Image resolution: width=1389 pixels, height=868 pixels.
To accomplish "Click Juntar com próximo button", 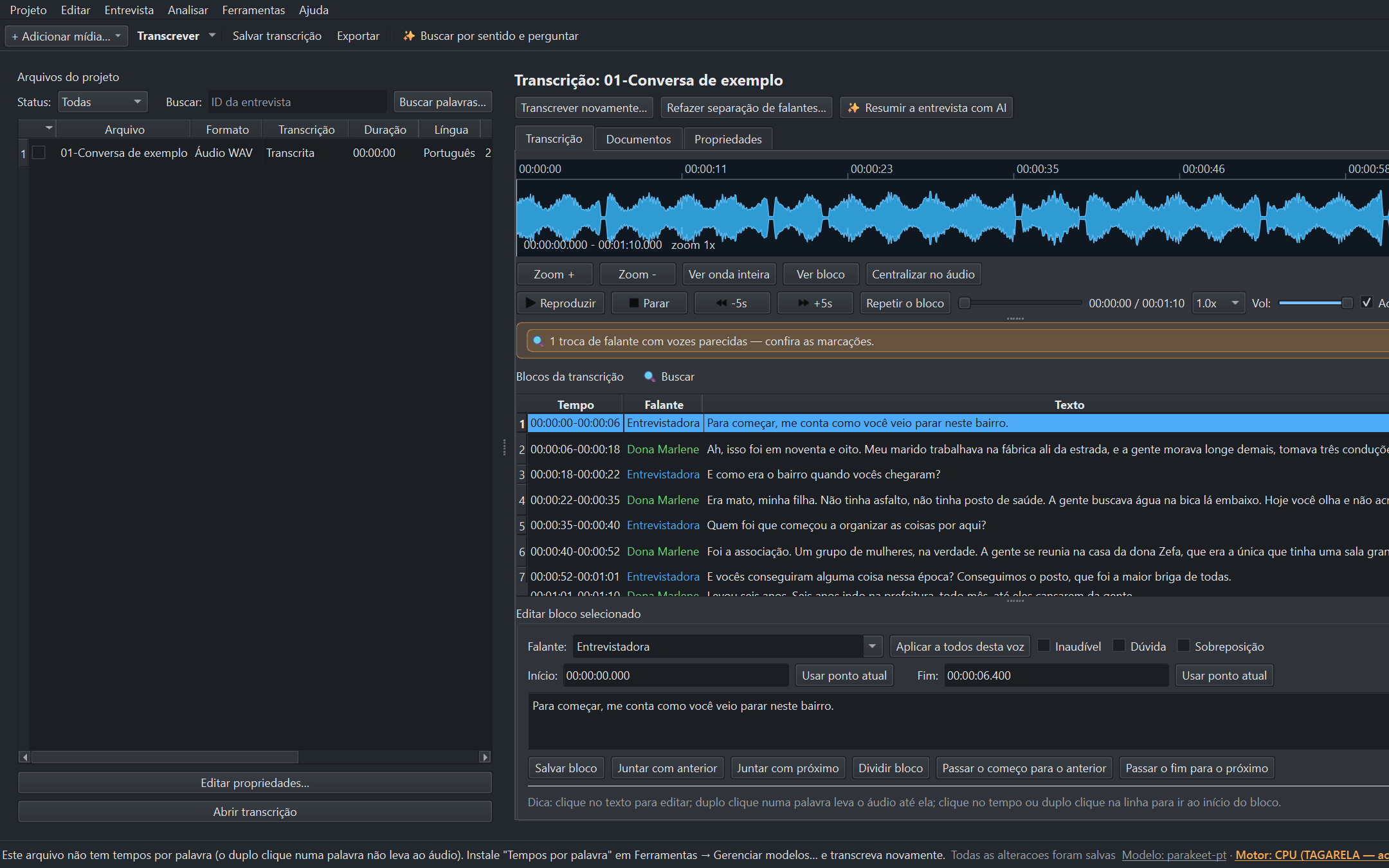I will (787, 768).
